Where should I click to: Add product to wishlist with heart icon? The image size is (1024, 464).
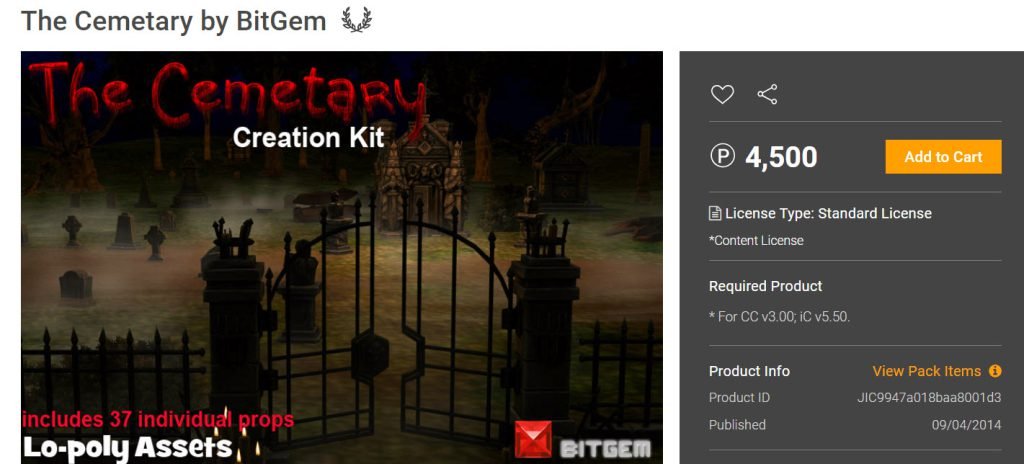pyautogui.click(x=722, y=94)
